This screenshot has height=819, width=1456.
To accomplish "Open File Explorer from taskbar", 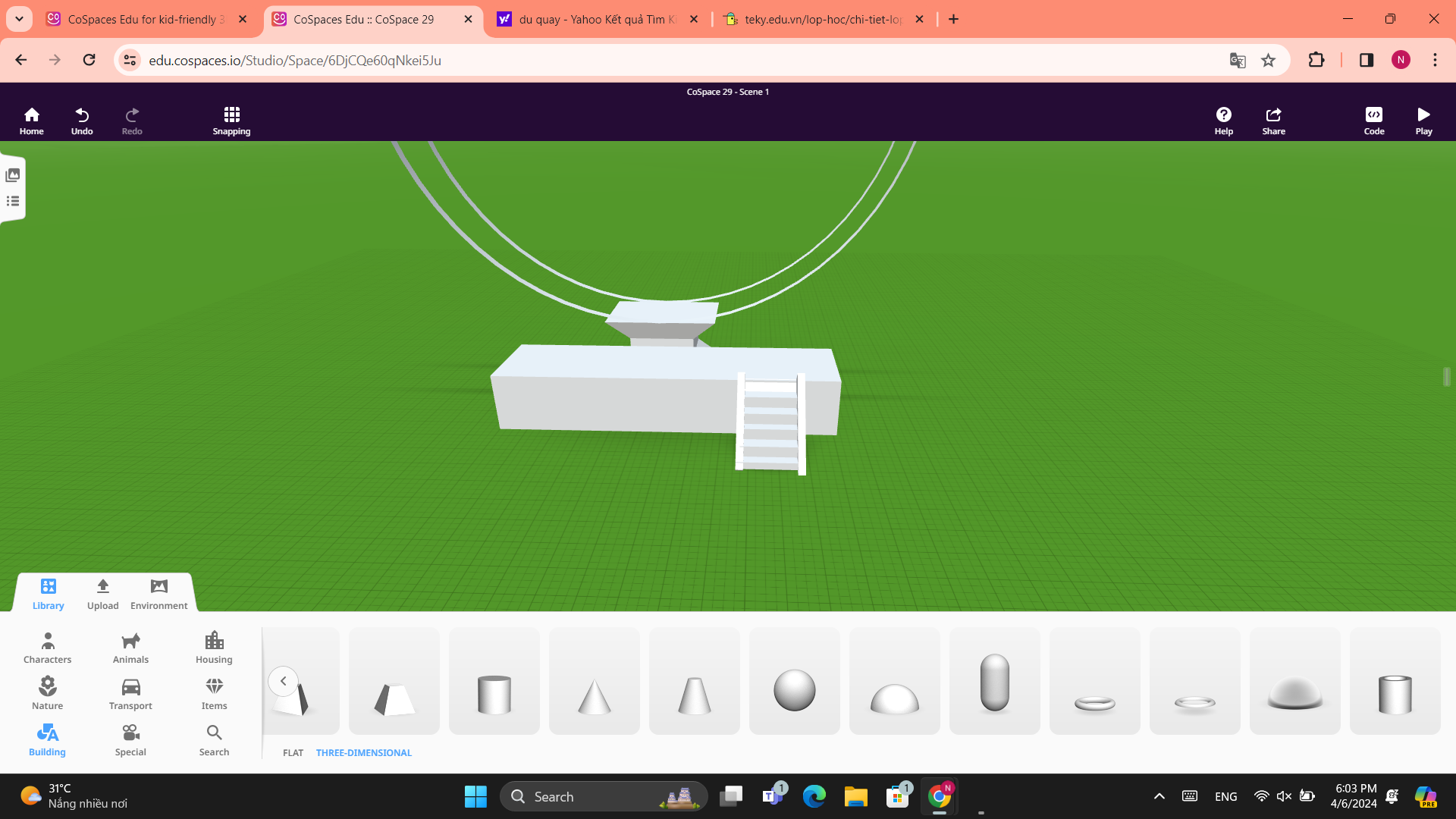I will [x=855, y=796].
